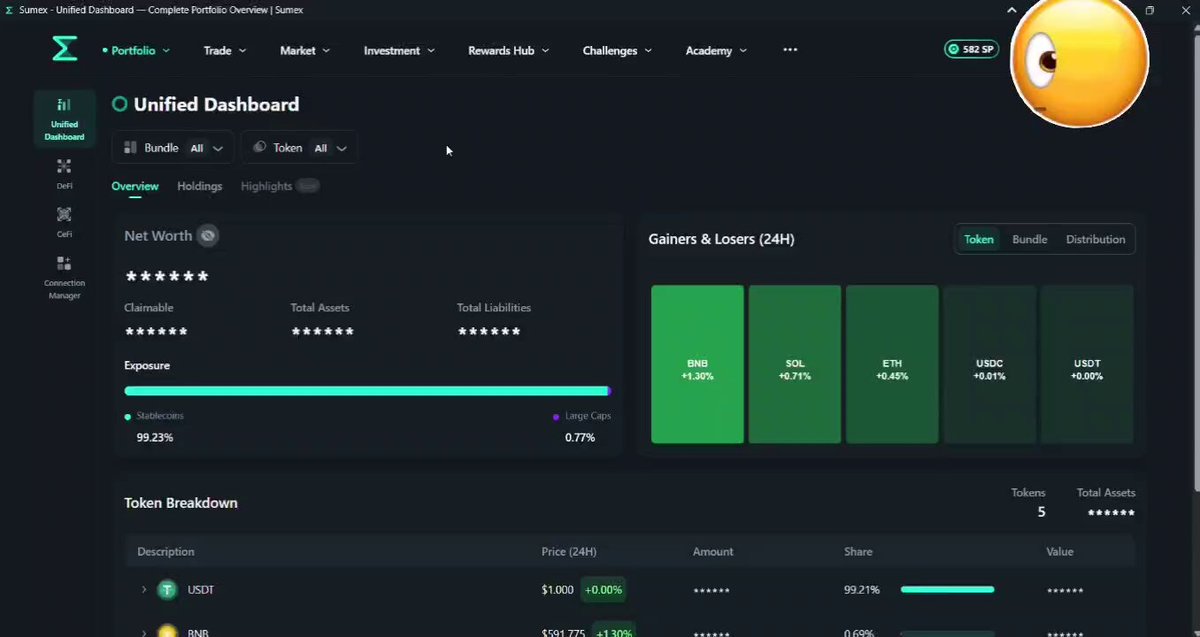Click the ETH +0.45% heatmap tile
The height and width of the screenshot is (637, 1200).
(x=892, y=364)
